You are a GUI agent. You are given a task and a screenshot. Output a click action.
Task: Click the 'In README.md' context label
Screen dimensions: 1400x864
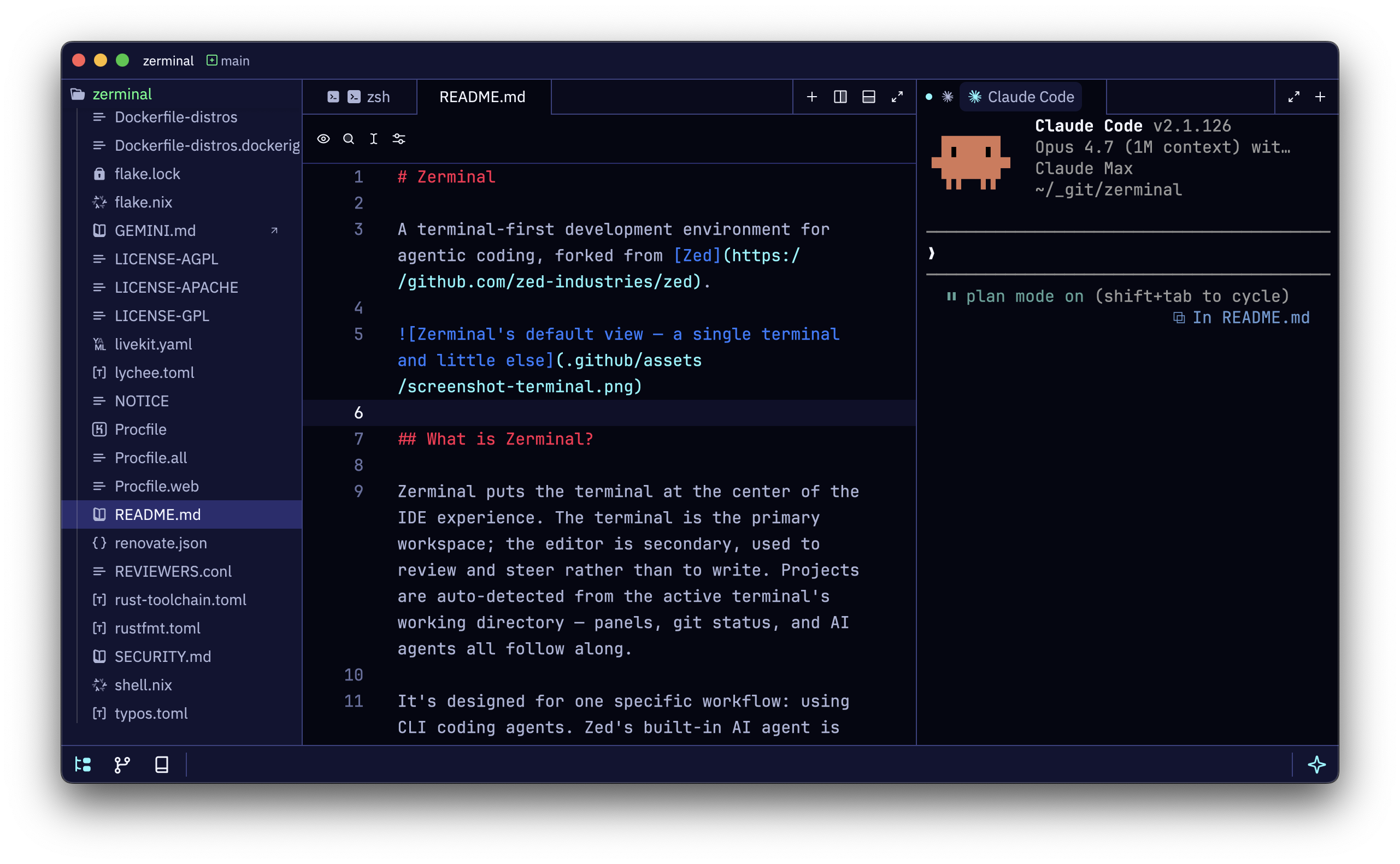(x=1241, y=318)
